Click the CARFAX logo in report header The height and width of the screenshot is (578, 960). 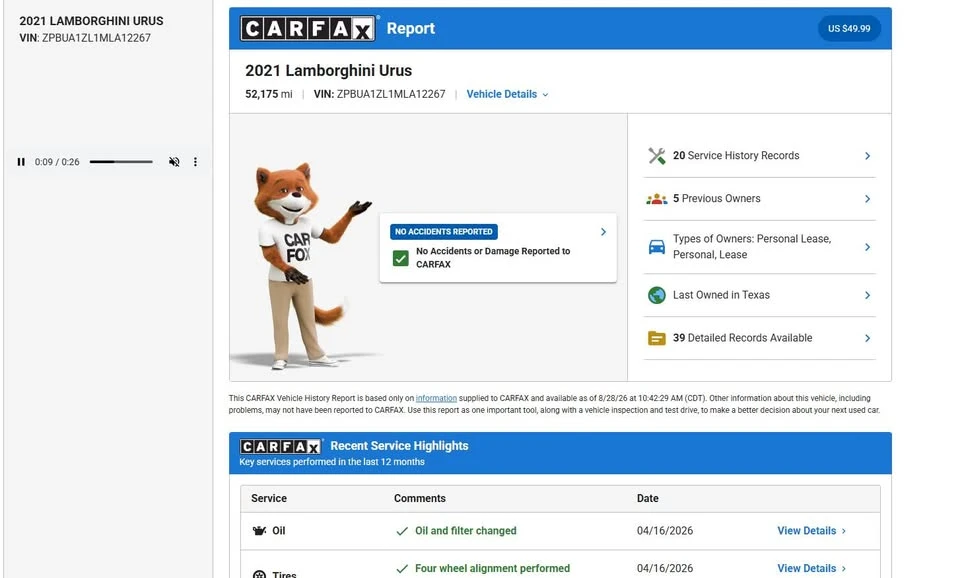coord(307,29)
